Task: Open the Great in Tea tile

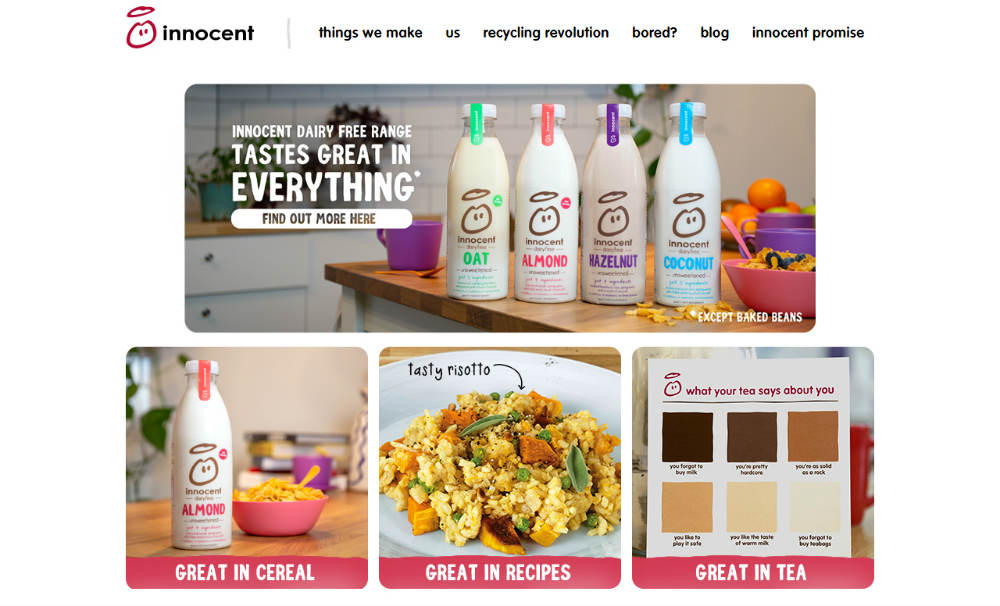Action: [x=753, y=468]
